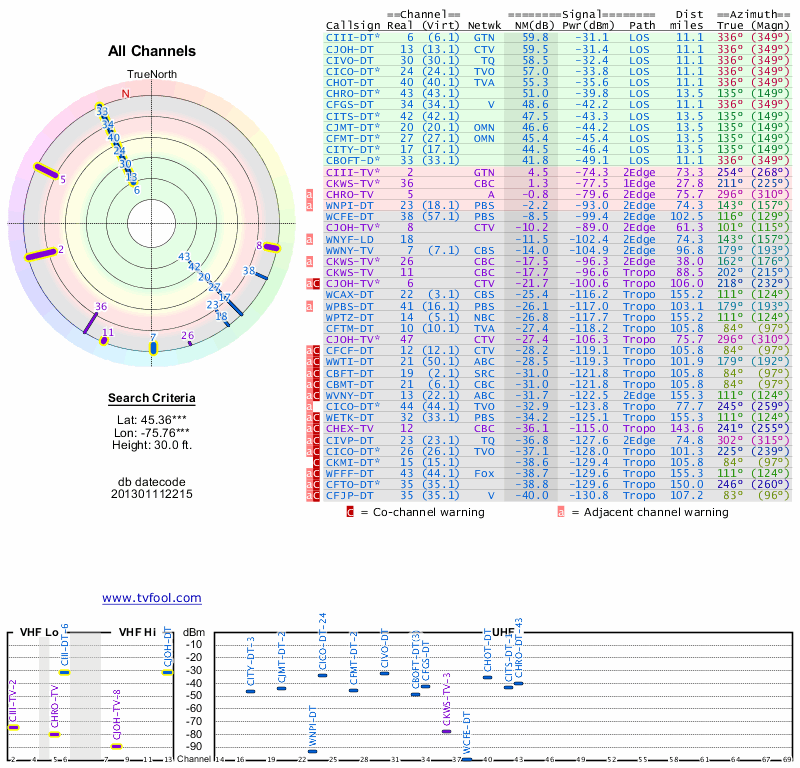Click the adjacent-channel icon beside WNYF-LD row
The image size is (800, 768).
(310, 240)
